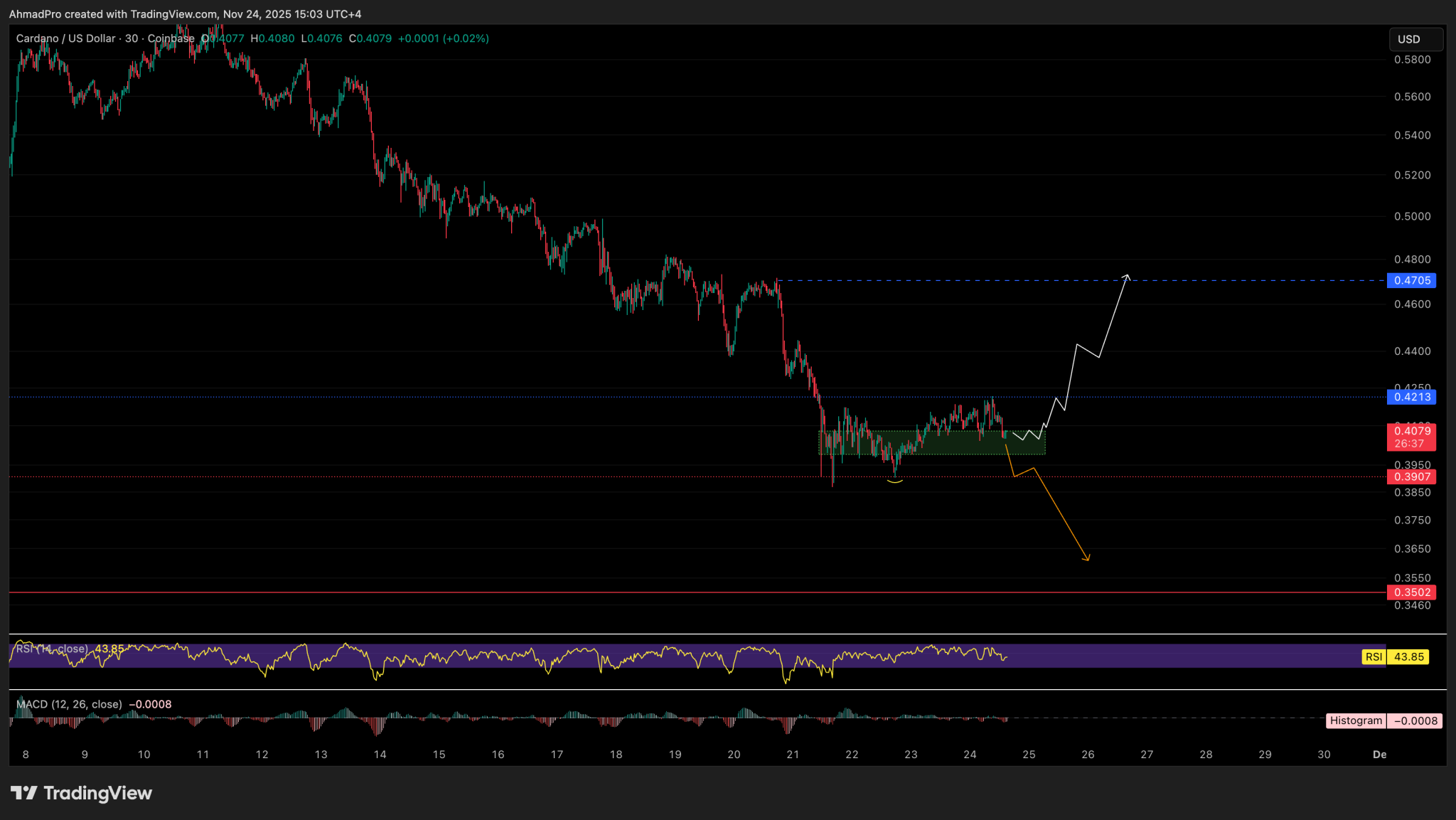
Task: Click the yellow RSI tag on the scale
Action: click(1373, 656)
